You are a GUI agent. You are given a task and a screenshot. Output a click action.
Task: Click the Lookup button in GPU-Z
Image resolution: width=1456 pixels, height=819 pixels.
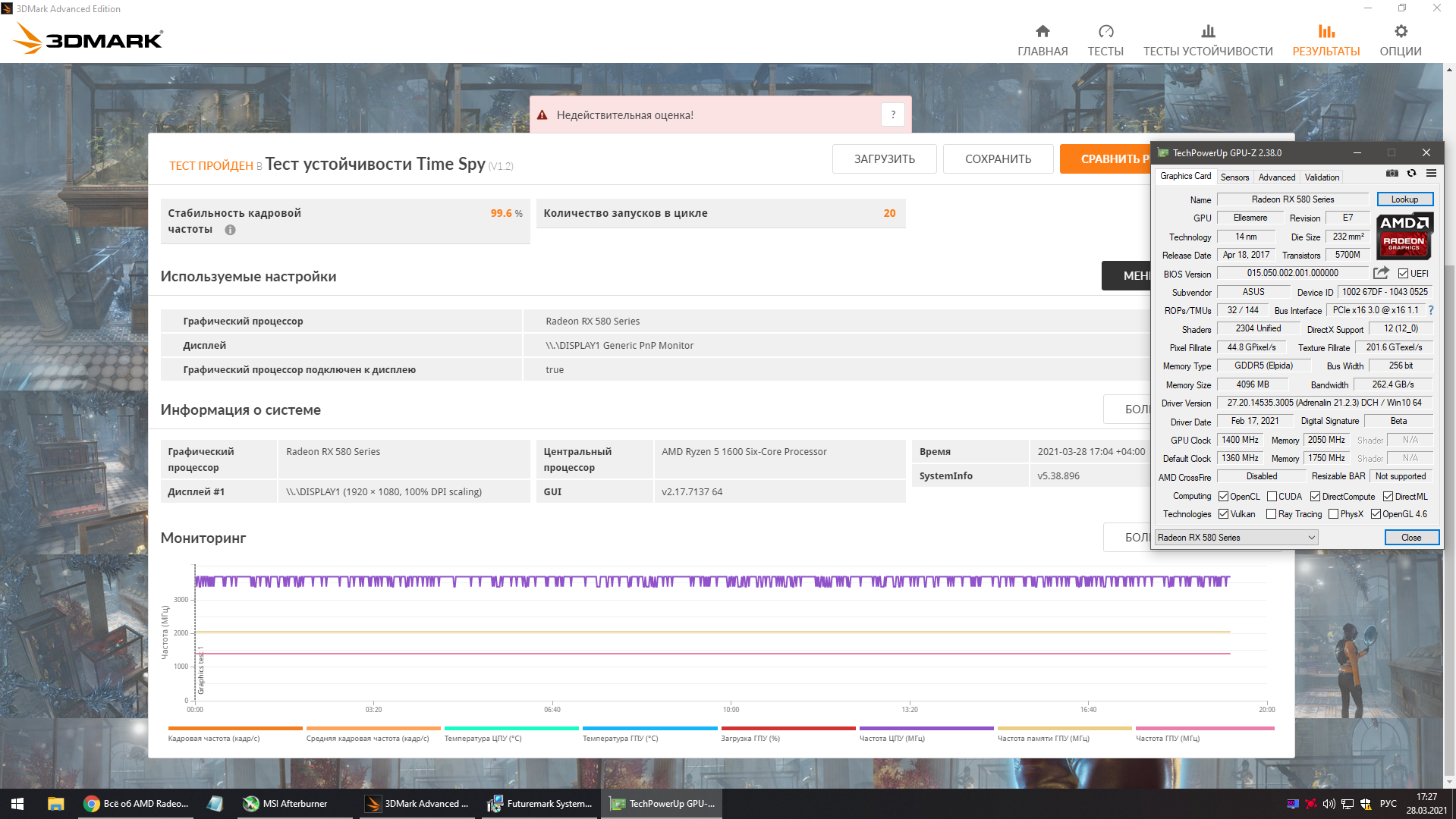1404,199
